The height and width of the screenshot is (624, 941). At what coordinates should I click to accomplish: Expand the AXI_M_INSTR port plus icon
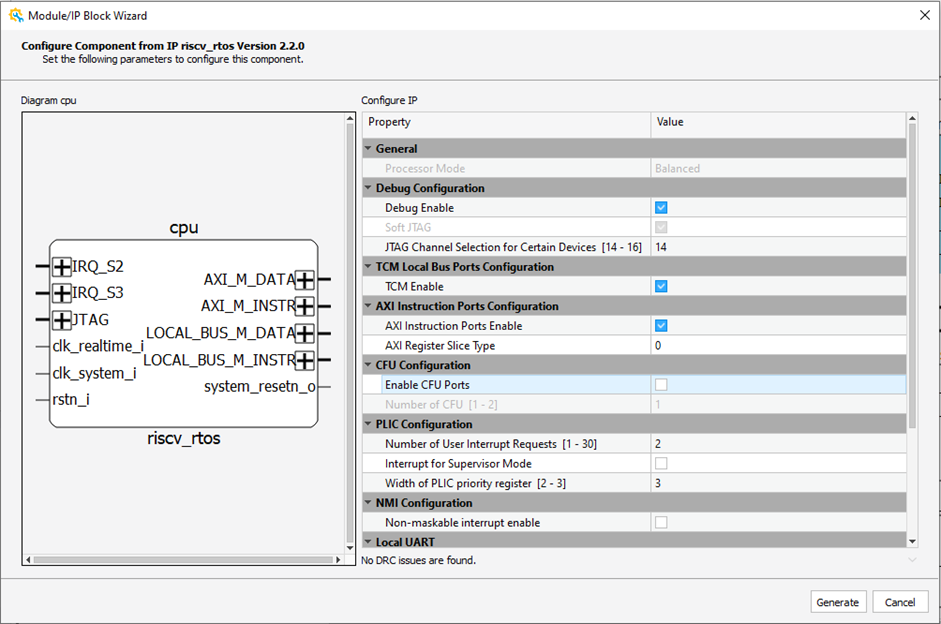[x=305, y=307]
